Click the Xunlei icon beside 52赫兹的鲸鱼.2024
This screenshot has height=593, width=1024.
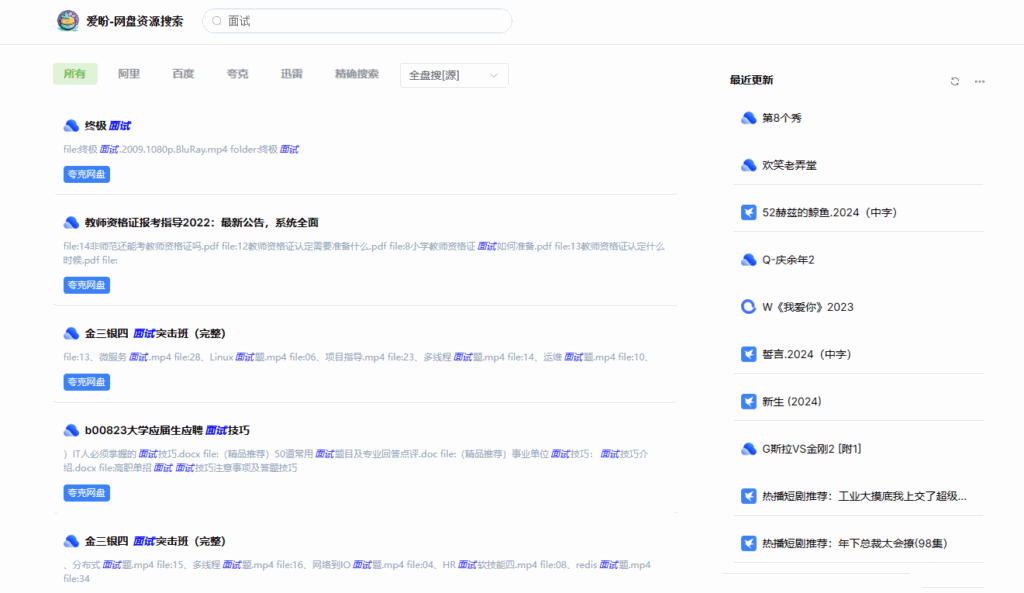[748, 212]
